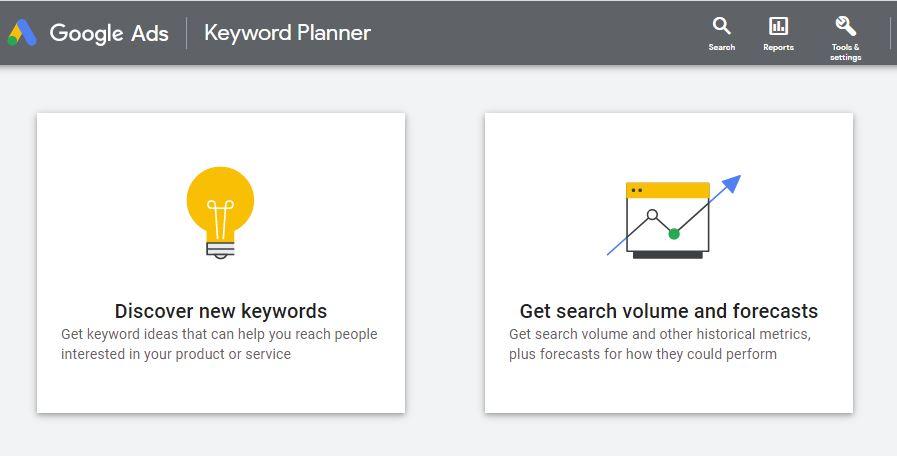Click the Keyword Planner title
The height and width of the screenshot is (456, 897).
(x=287, y=33)
